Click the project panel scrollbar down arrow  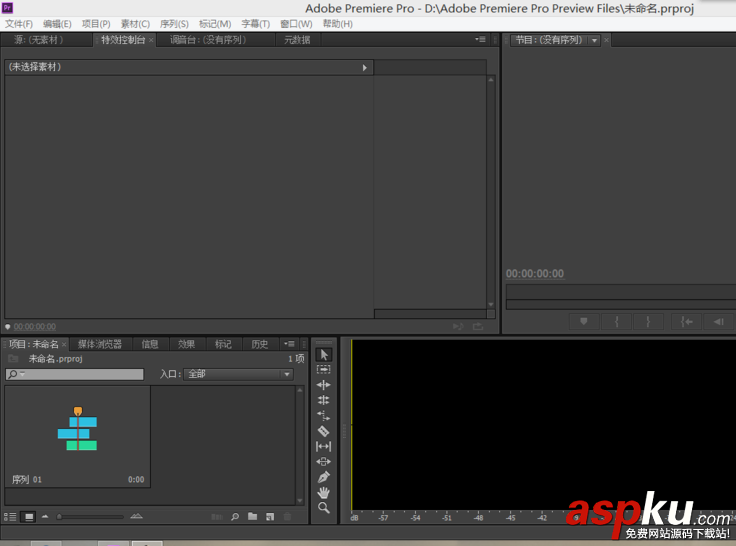tap(300, 500)
